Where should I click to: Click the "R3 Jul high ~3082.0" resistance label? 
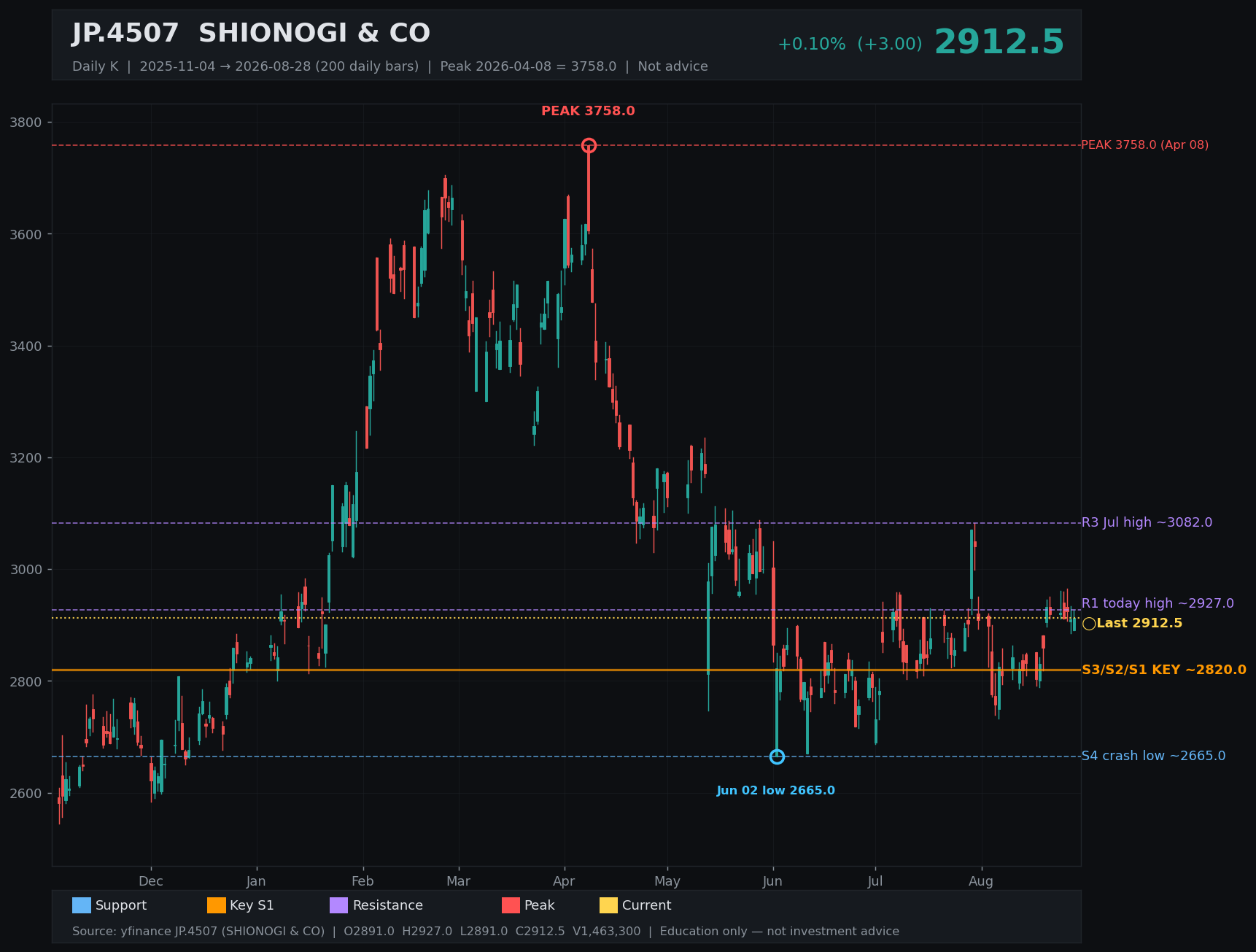pyautogui.click(x=1147, y=522)
